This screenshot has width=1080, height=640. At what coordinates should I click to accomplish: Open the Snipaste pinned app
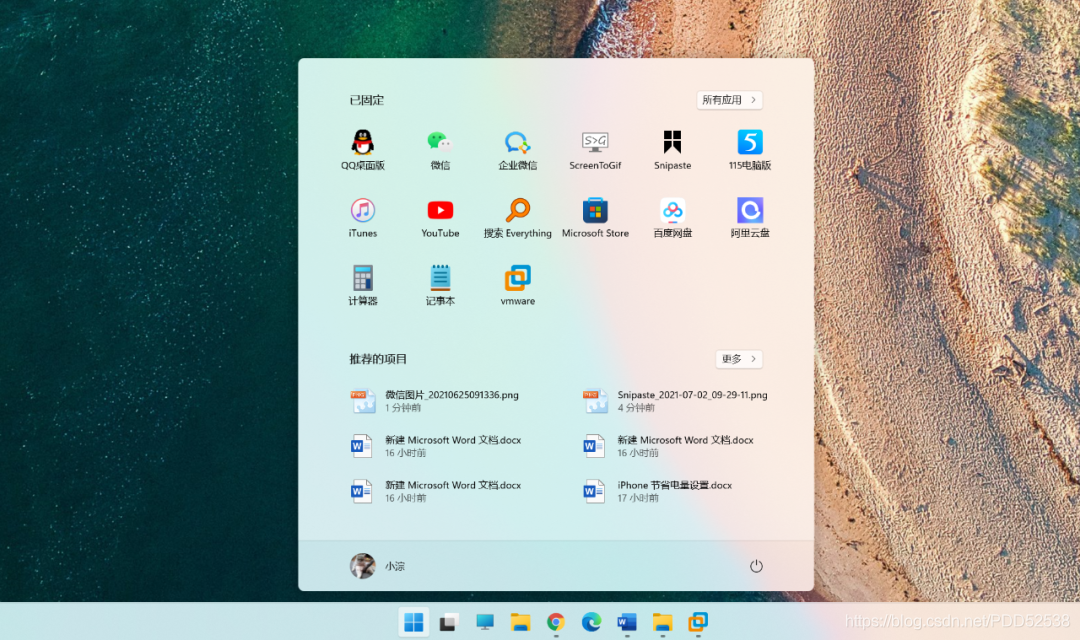pos(672,149)
